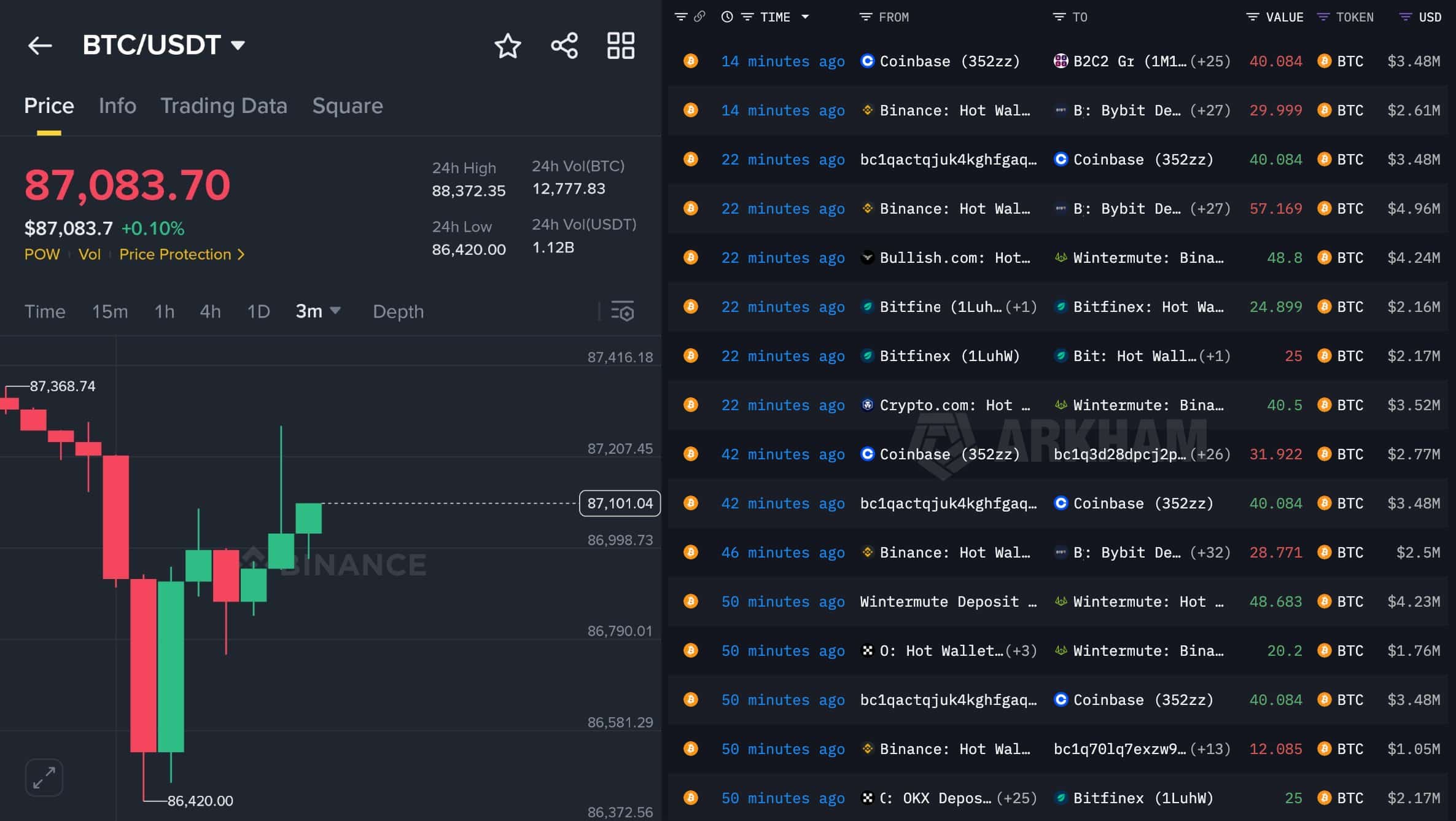Screen dimensions: 1456x821
Task: Select the 15m chart interval
Action: click(x=110, y=311)
